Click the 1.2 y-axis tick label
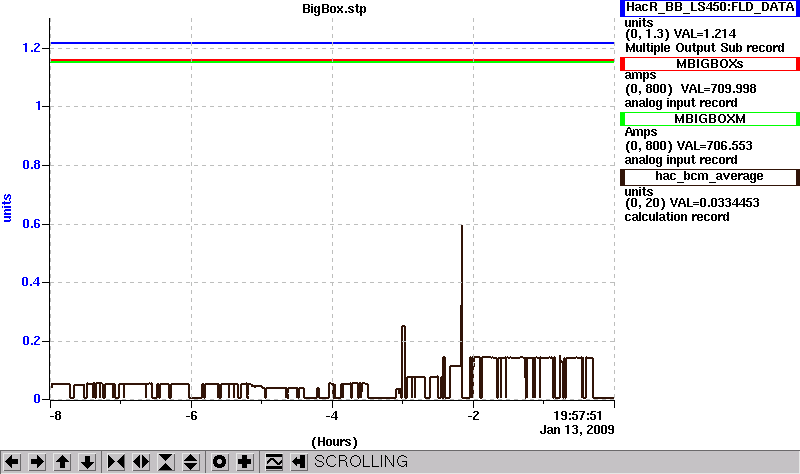 click(x=31, y=48)
